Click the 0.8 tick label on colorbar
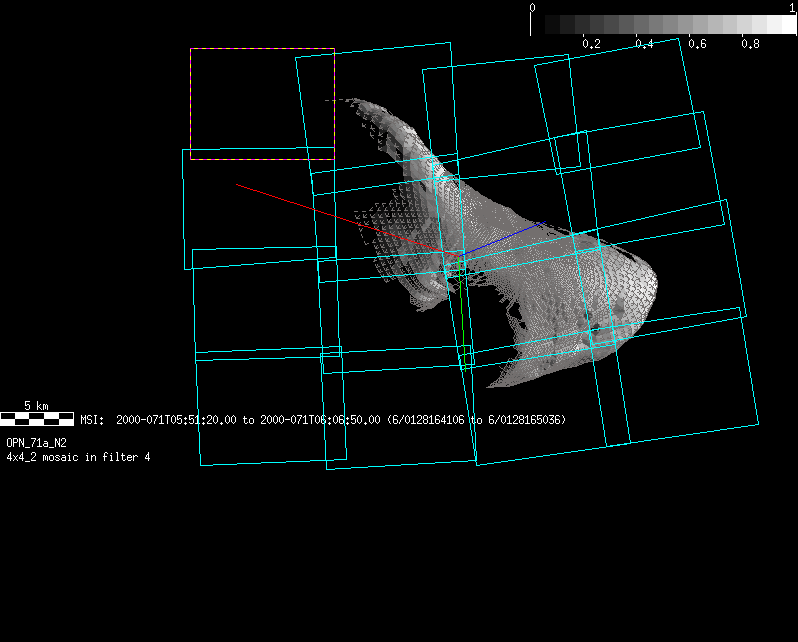This screenshot has width=798, height=642. click(751, 45)
